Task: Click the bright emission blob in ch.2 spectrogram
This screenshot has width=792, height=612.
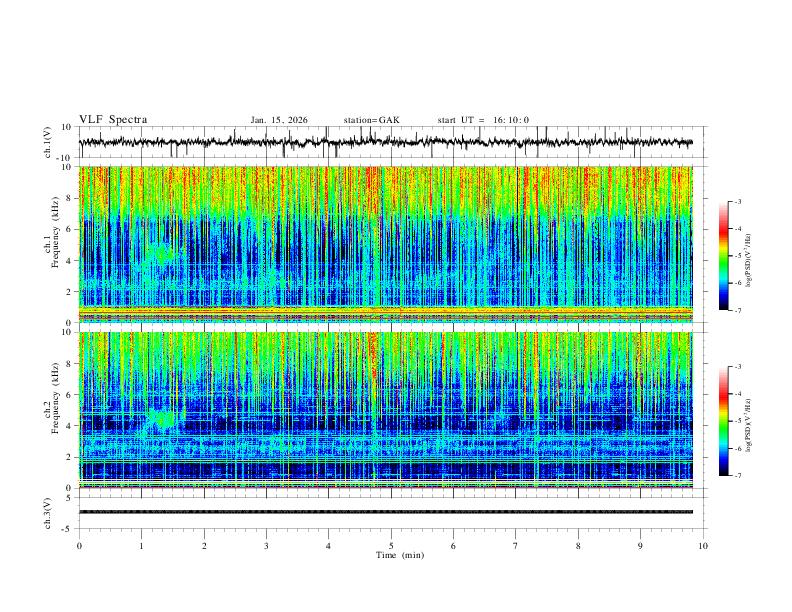Action: coord(162,419)
